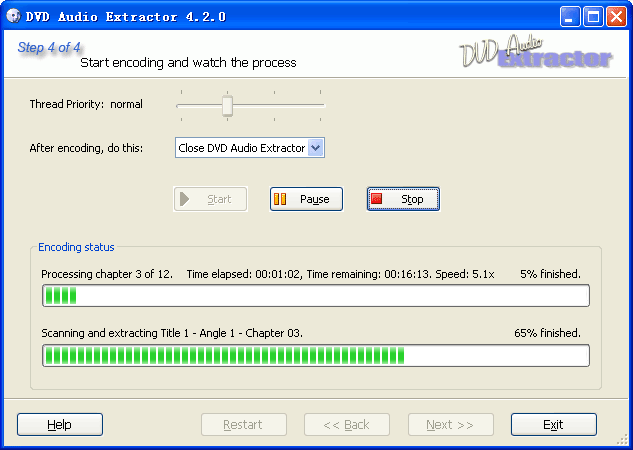
Task: Click the overall chapter progress bar
Action: [316, 295]
